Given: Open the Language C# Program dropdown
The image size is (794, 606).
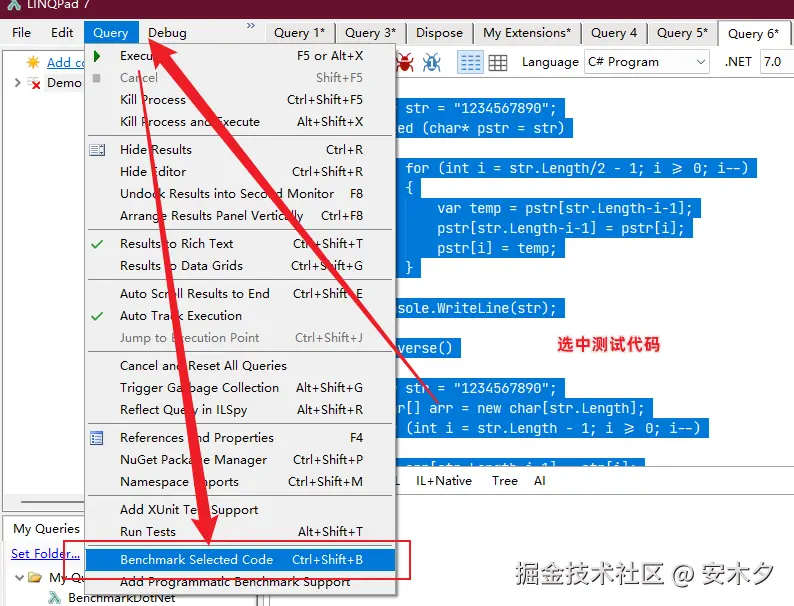Looking at the screenshot, I should [647, 62].
